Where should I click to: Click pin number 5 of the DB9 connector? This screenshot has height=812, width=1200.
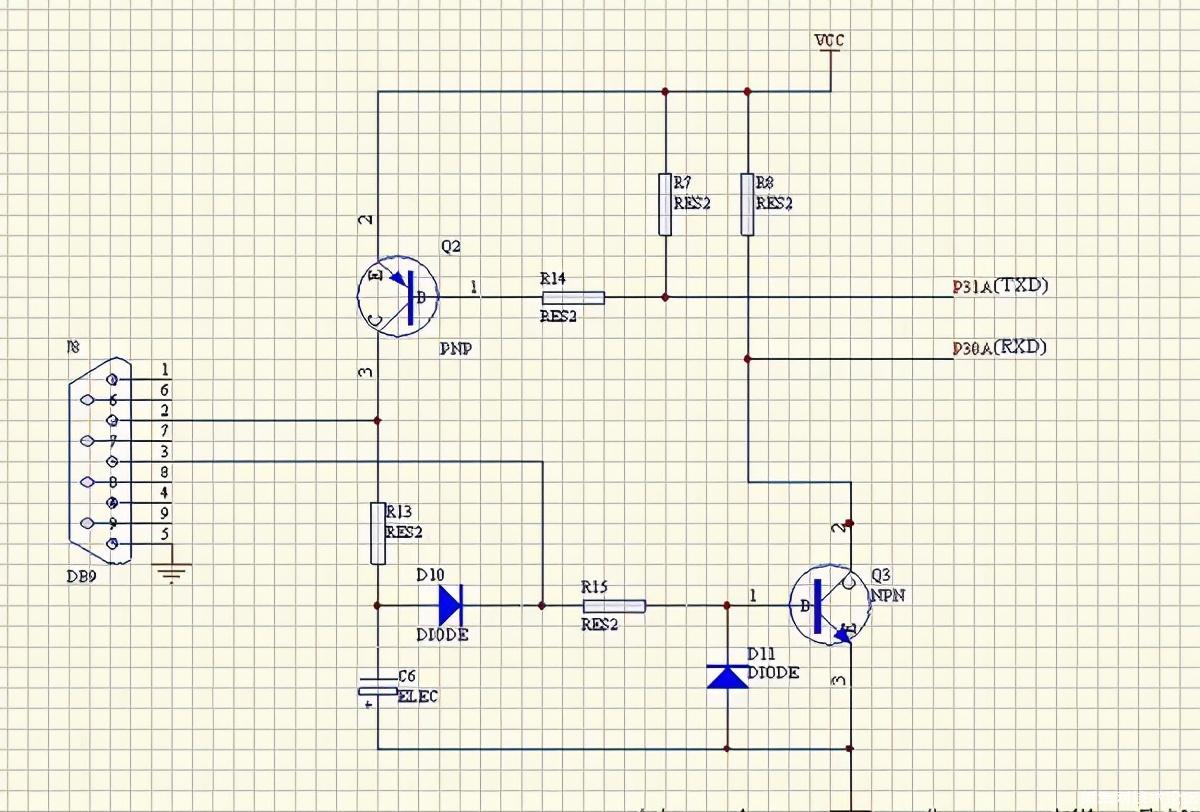coord(164,533)
